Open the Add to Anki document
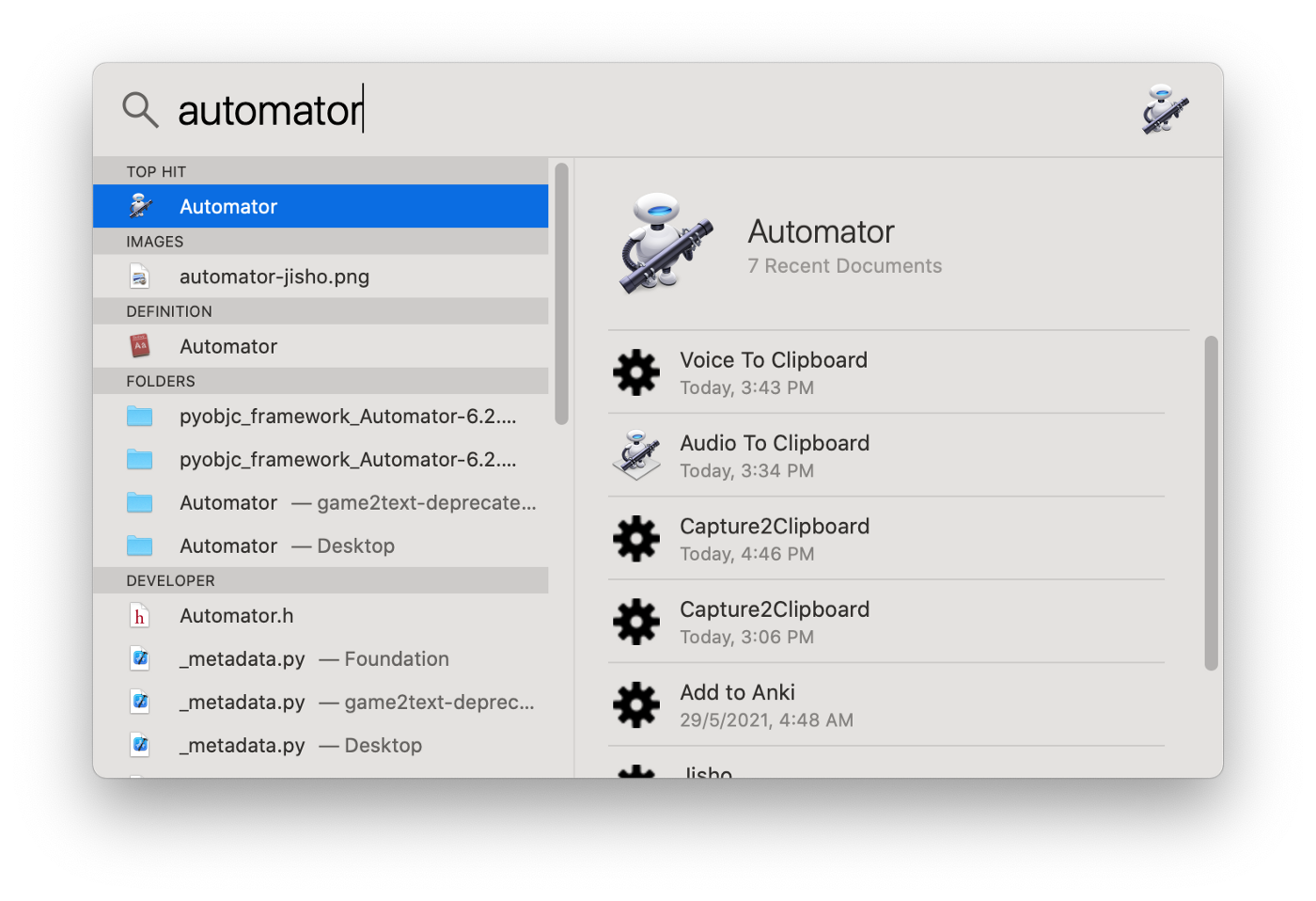Screen dimensions: 1316x901 pos(886,704)
